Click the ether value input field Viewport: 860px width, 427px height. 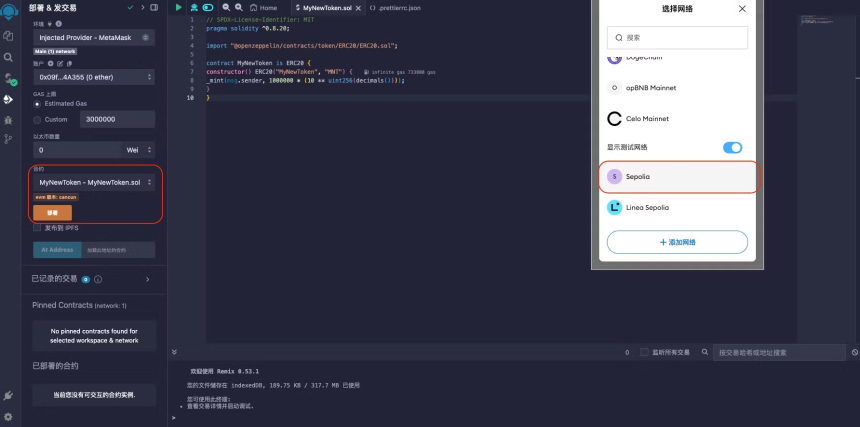coord(77,150)
